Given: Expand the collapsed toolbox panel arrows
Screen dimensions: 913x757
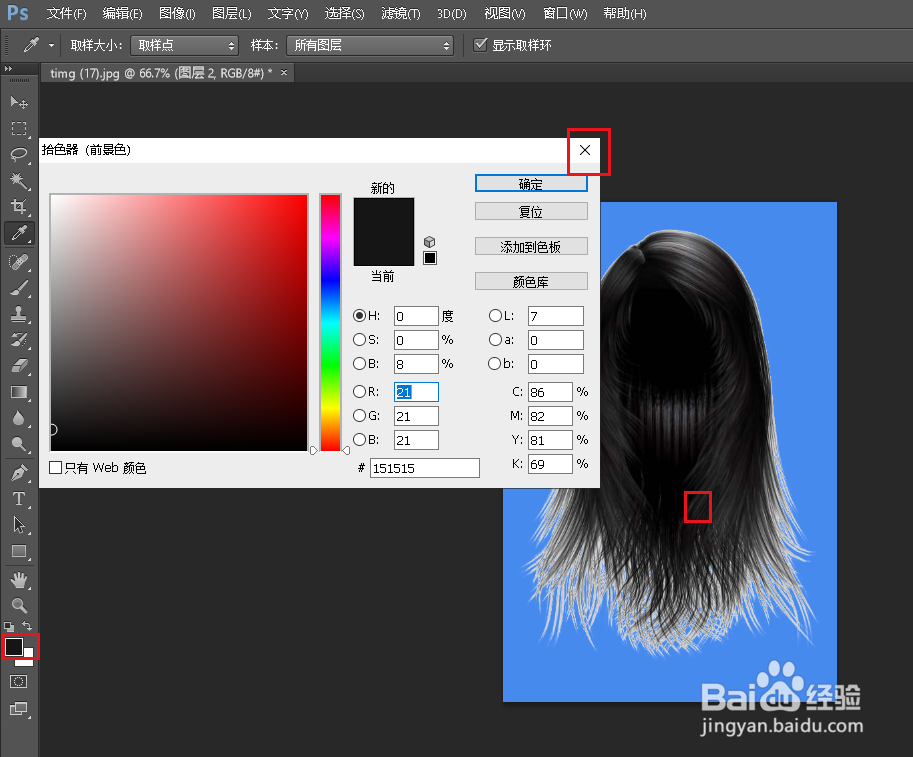Looking at the screenshot, I should (8, 69).
